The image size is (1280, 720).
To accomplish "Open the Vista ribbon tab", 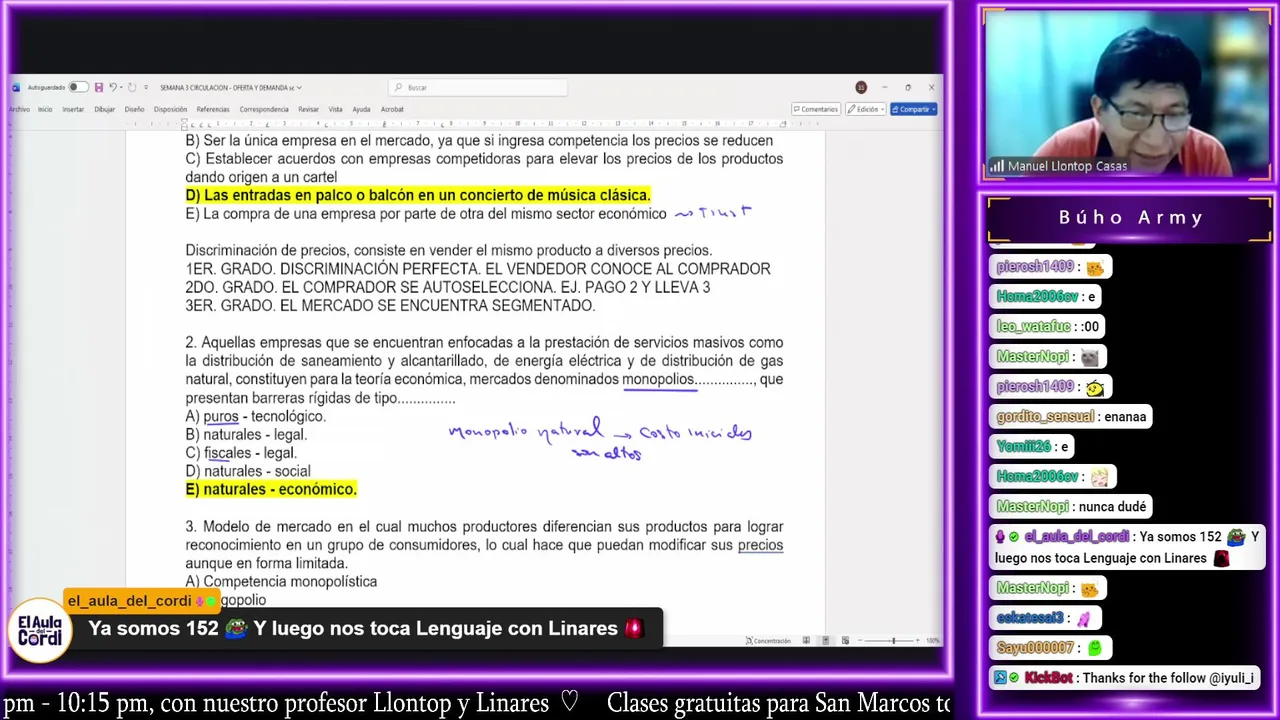I will (335, 109).
